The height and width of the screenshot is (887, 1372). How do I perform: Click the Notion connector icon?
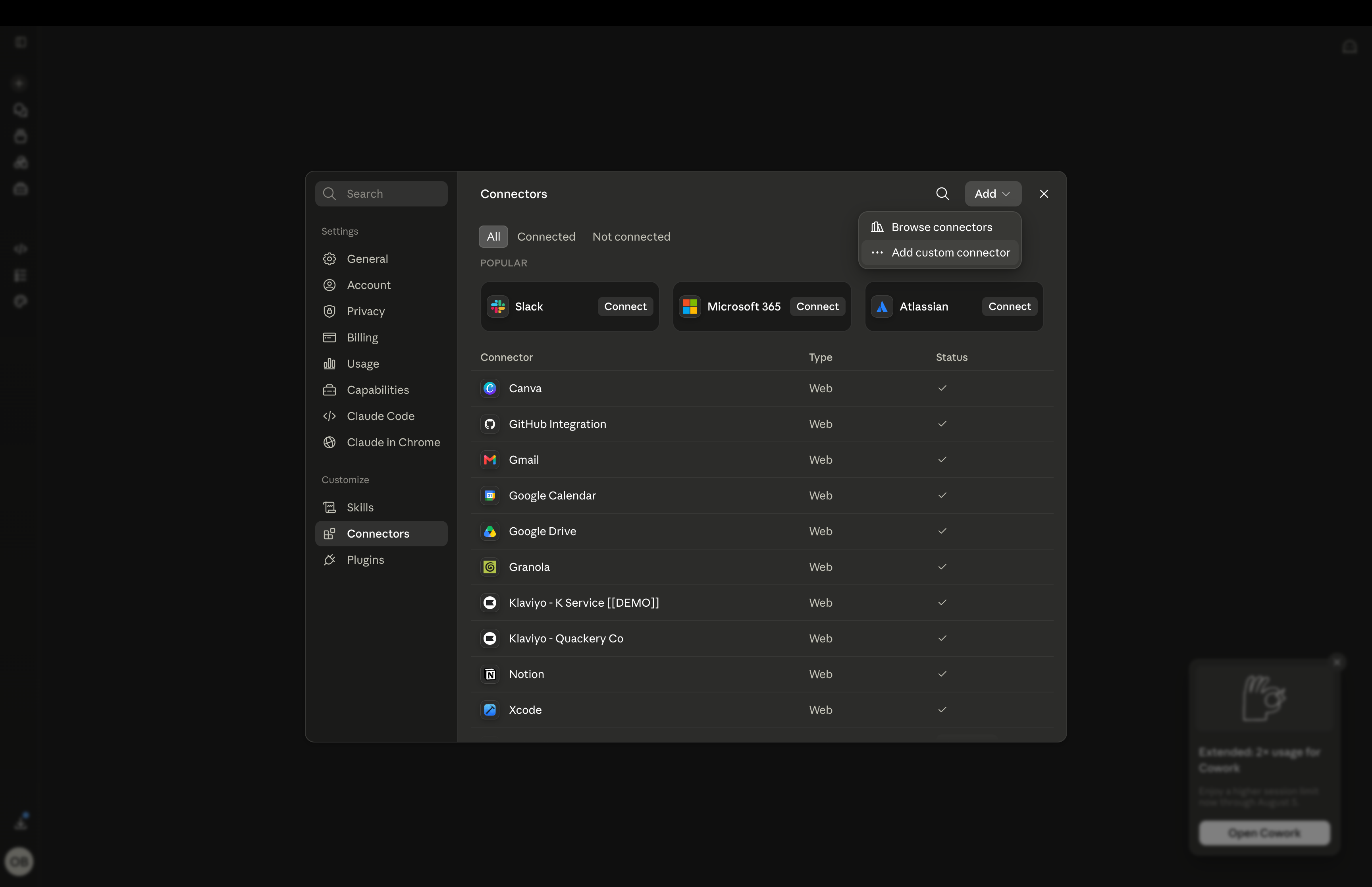pos(490,674)
